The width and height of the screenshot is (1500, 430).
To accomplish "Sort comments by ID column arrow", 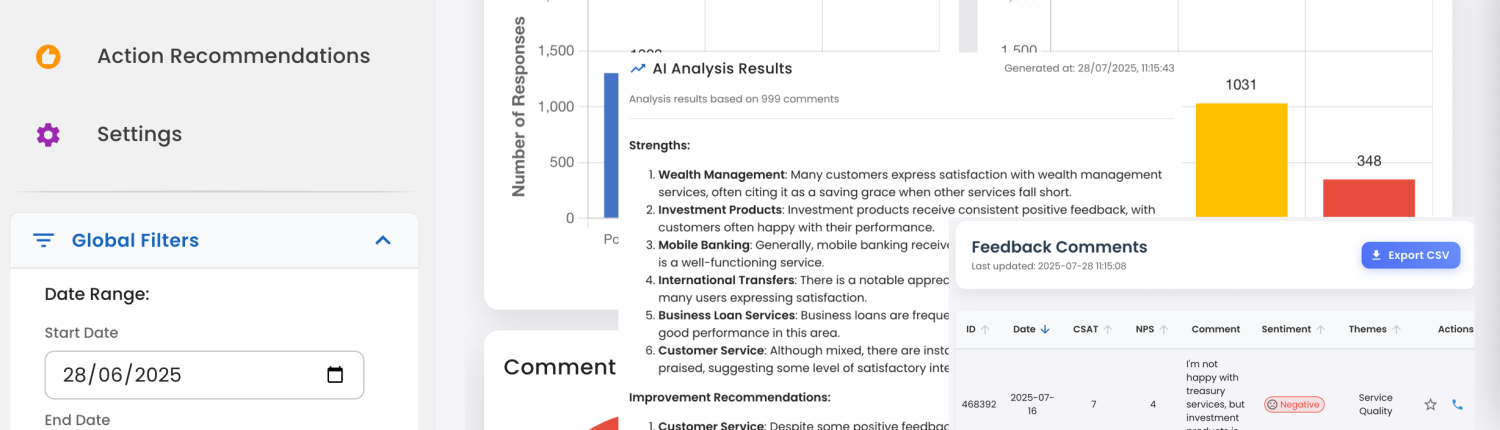I will pyautogui.click(x=985, y=329).
